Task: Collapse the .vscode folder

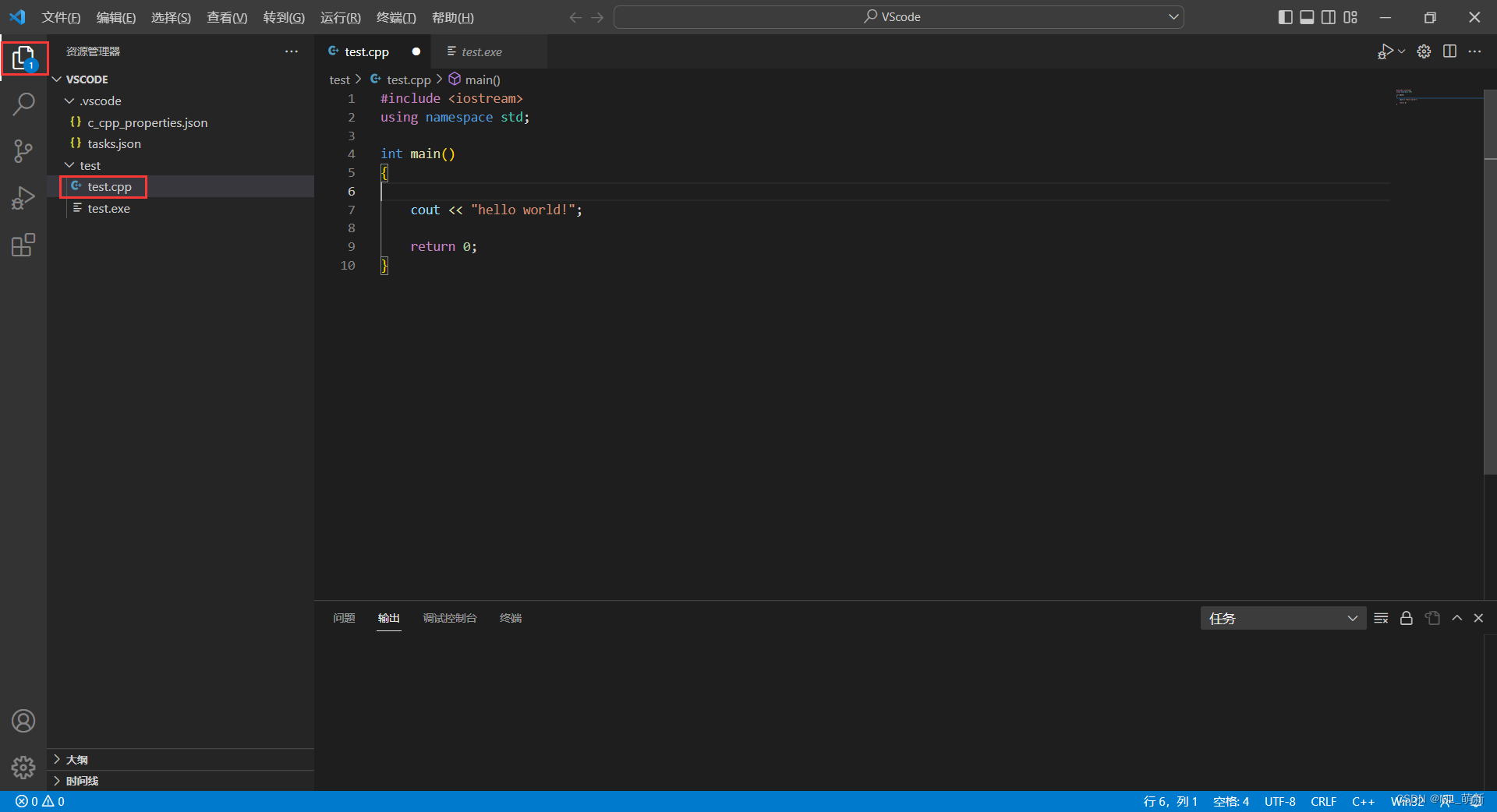Action: (181, 101)
